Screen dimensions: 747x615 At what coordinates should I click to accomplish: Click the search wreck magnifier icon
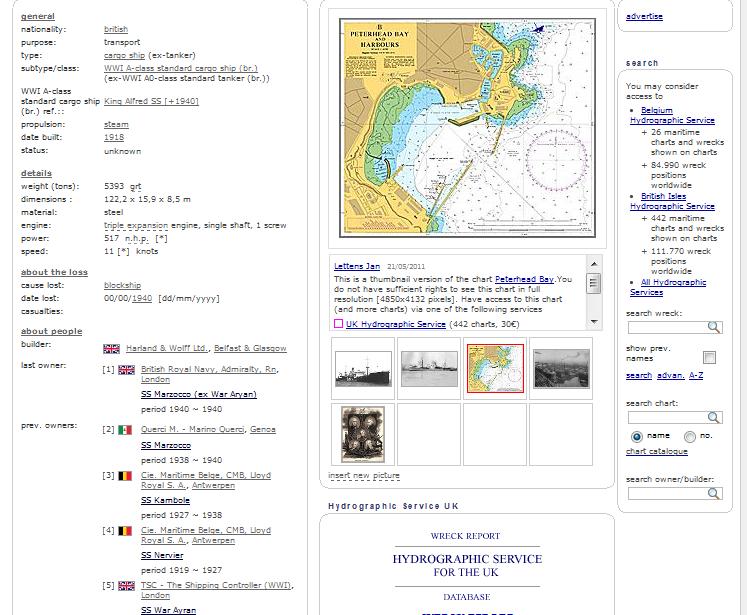click(714, 327)
